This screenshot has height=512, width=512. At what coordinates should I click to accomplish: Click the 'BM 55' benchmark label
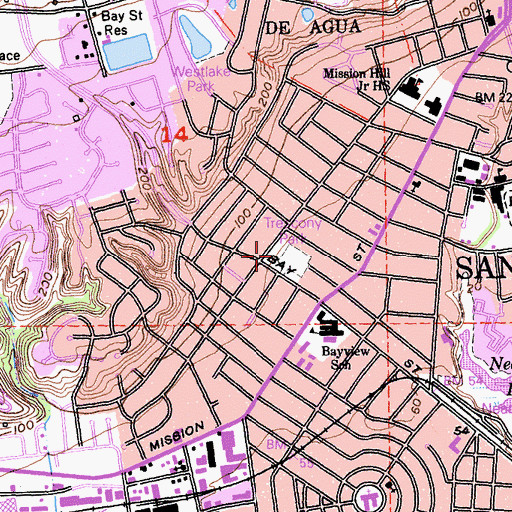pyautogui.click(x=291, y=453)
